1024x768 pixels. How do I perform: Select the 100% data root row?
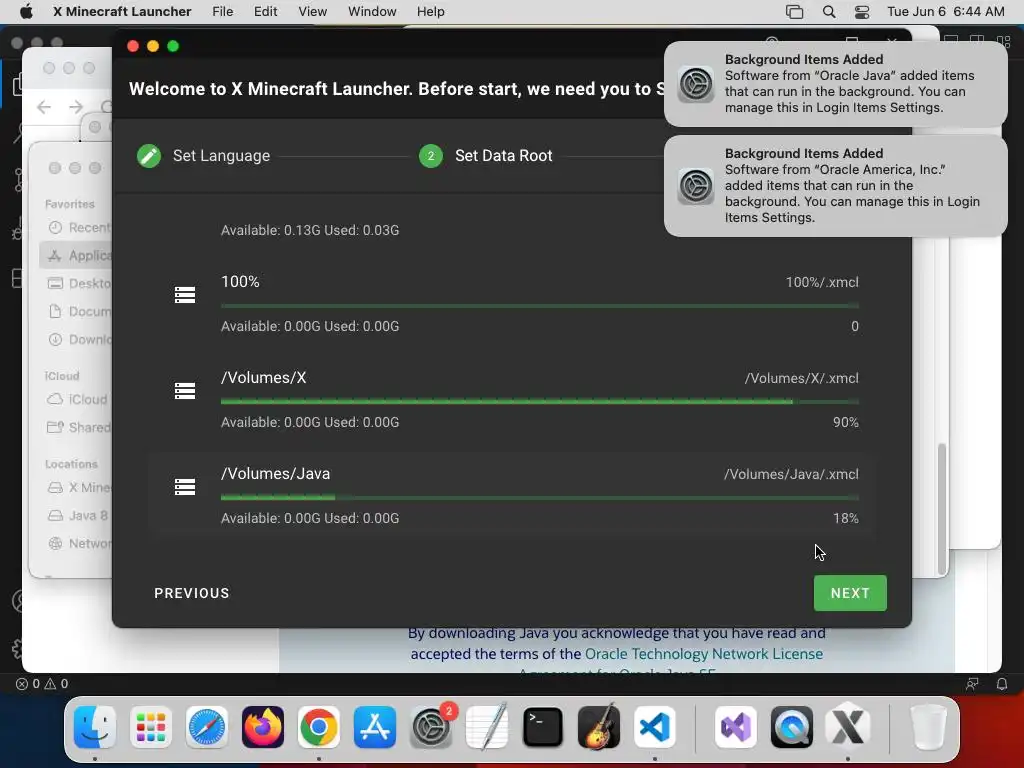512,303
